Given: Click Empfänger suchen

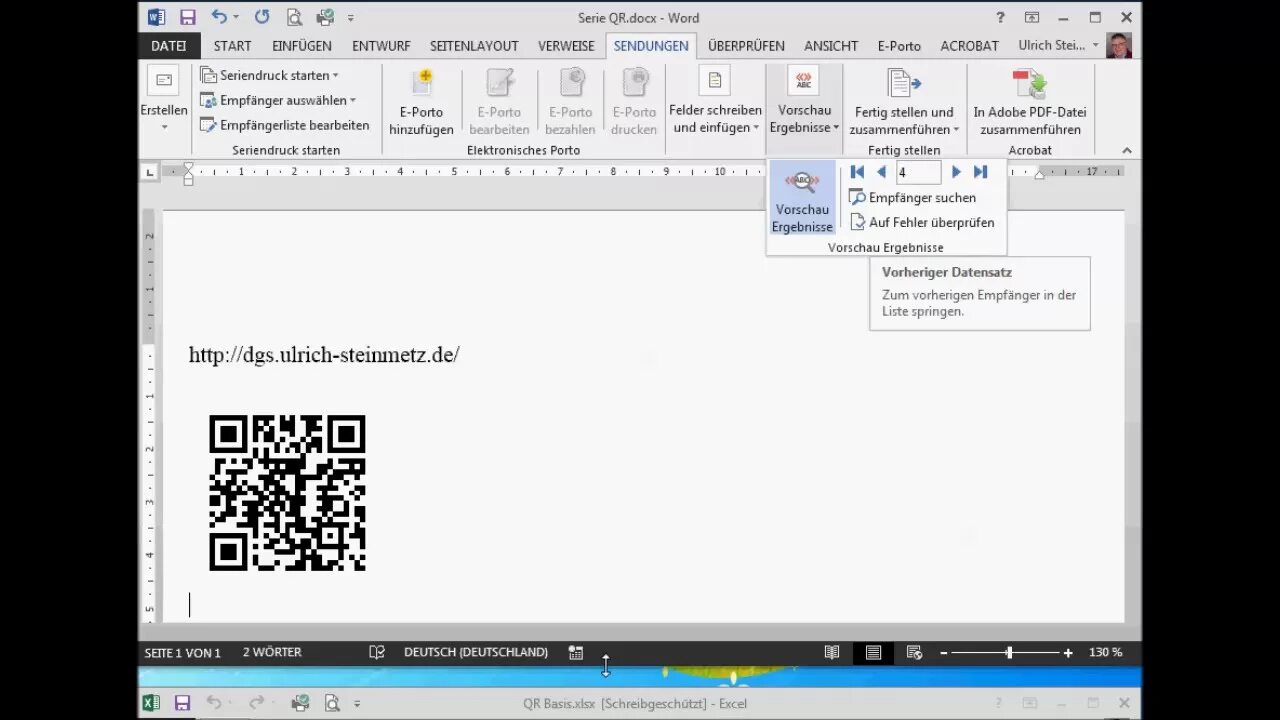Looking at the screenshot, I should pos(912,197).
